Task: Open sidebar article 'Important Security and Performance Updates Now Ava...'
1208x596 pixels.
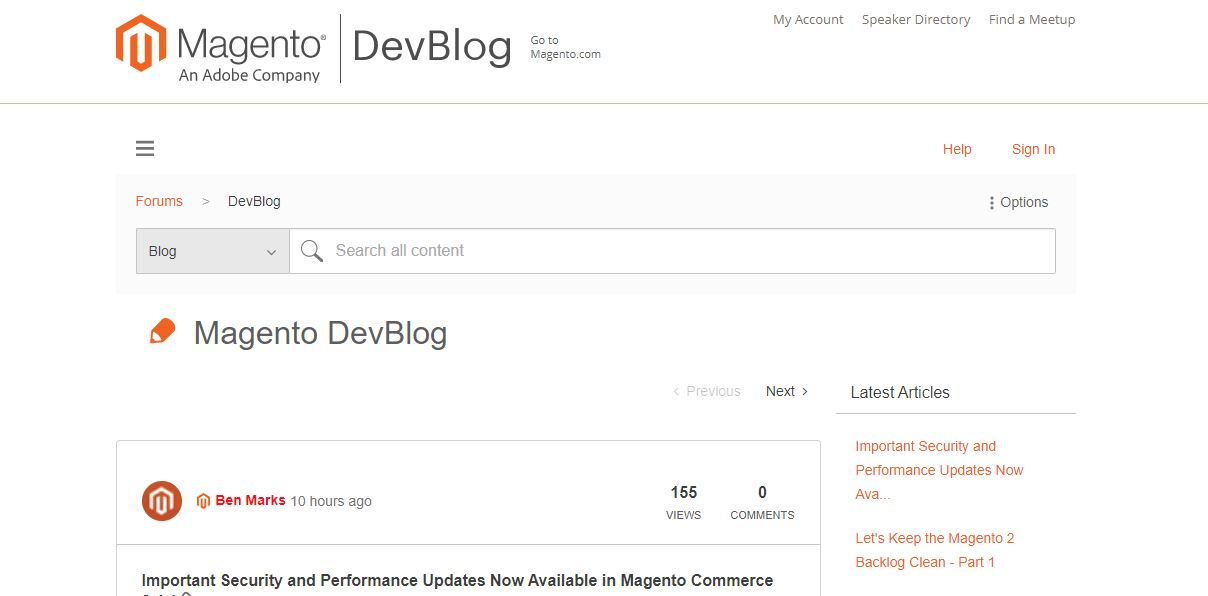Action: click(x=939, y=470)
